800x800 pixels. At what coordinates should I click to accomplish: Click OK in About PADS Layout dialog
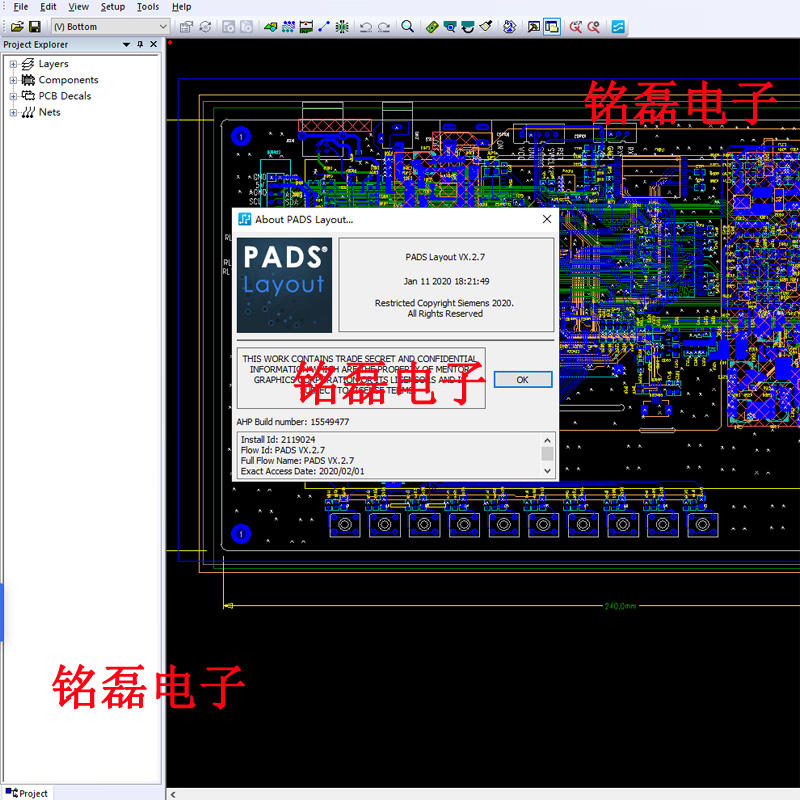tap(522, 380)
